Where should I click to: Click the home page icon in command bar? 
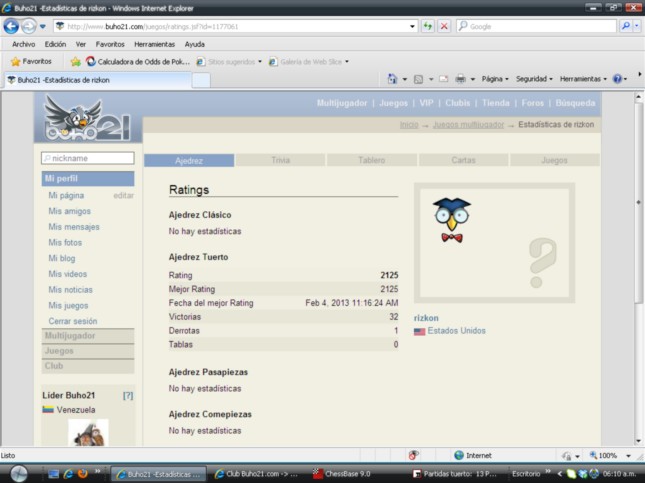click(x=393, y=78)
